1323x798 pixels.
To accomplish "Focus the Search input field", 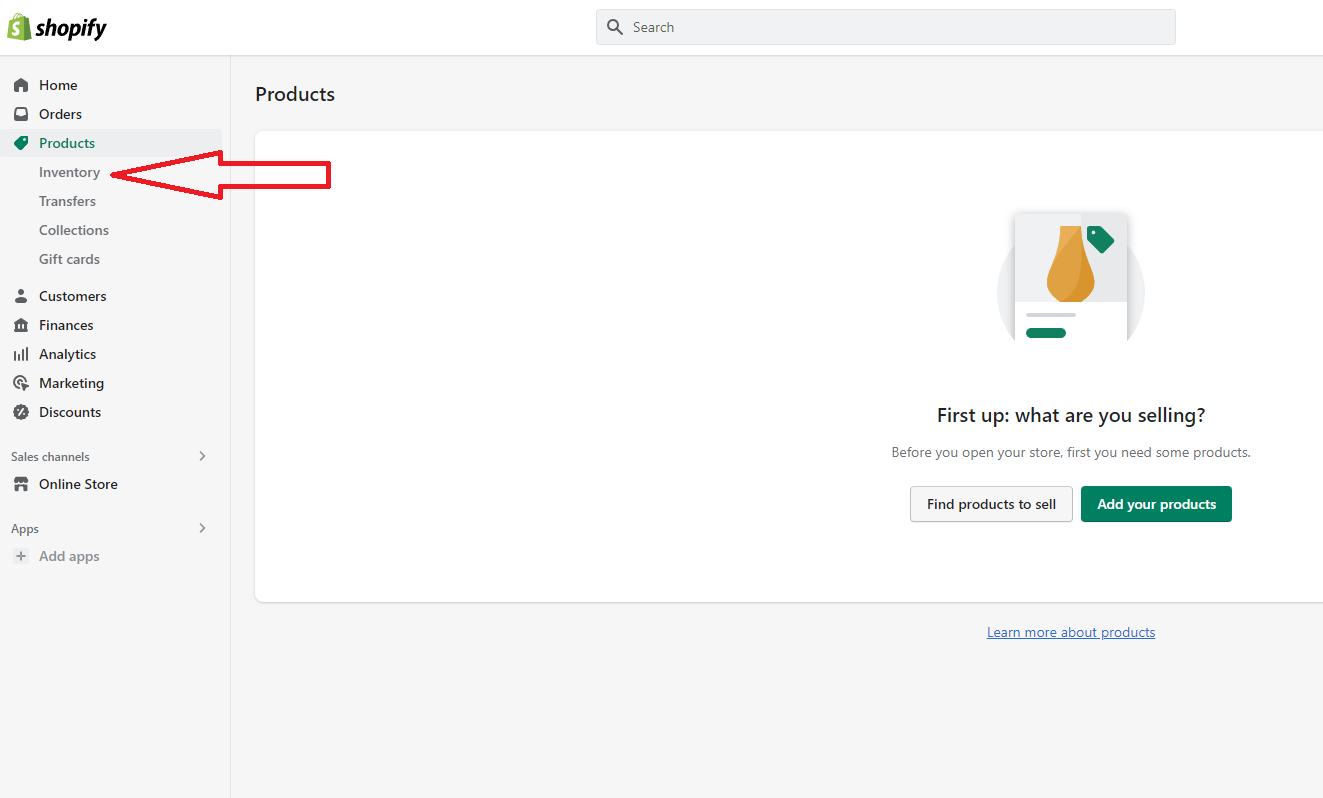I will pos(886,27).
